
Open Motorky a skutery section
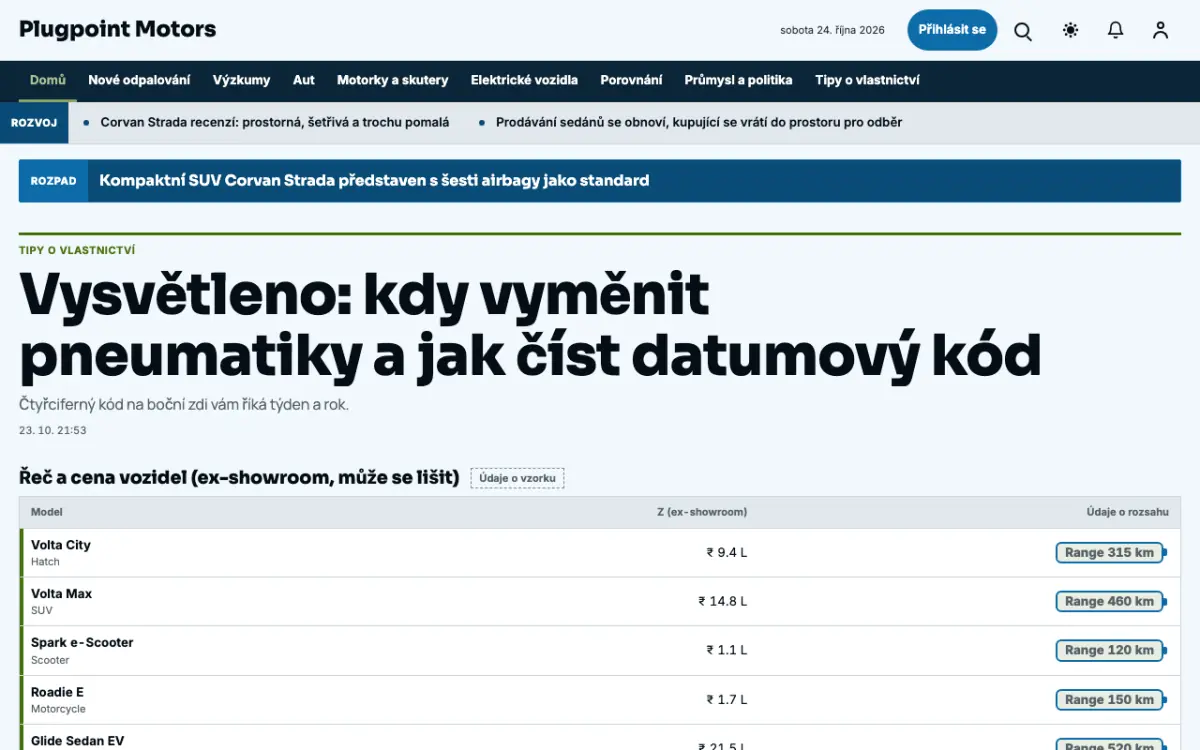pyautogui.click(x=393, y=80)
